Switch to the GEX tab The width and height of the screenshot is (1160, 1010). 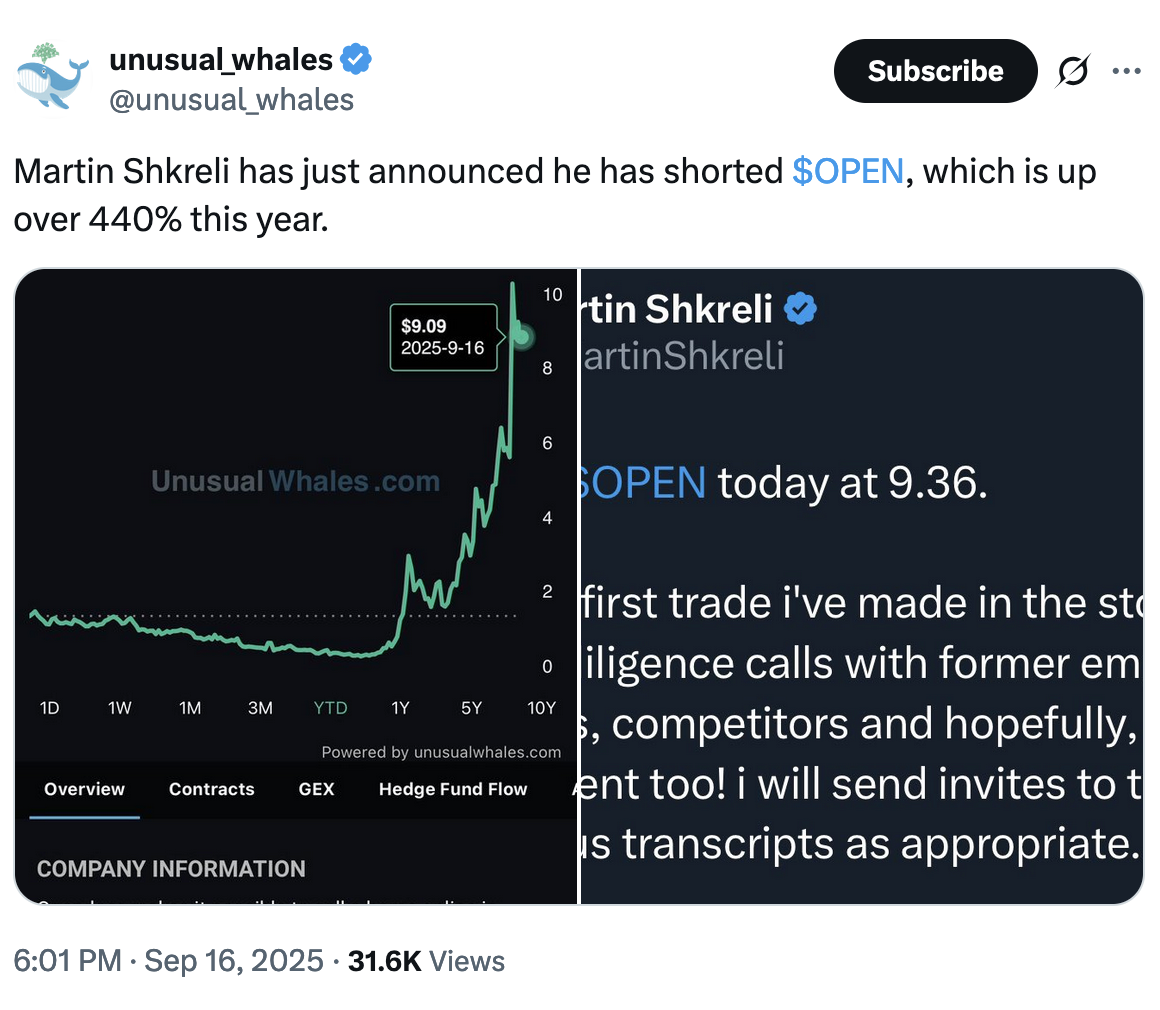click(x=317, y=789)
